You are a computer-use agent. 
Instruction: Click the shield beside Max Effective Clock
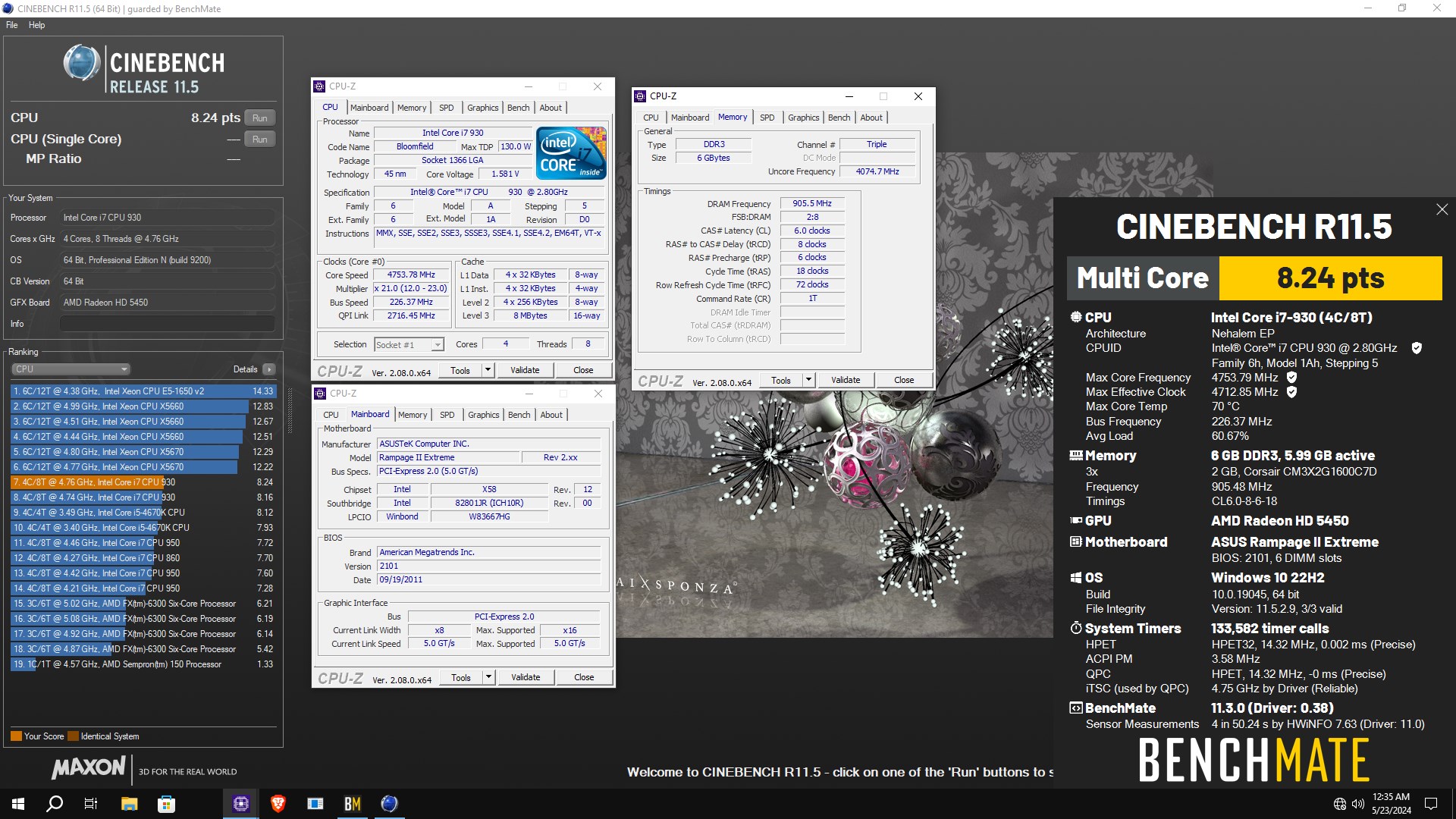pyautogui.click(x=1291, y=392)
